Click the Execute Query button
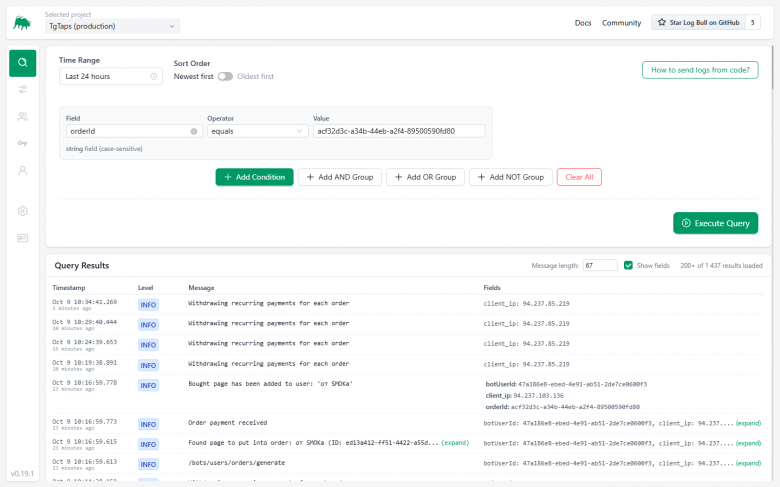Screen dimensions: 780x487 [x=715, y=223]
